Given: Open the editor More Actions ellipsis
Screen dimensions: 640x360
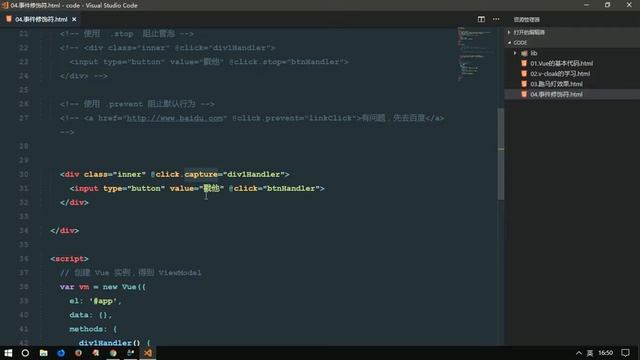Looking at the screenshot, I should click(x=496, y=19).
